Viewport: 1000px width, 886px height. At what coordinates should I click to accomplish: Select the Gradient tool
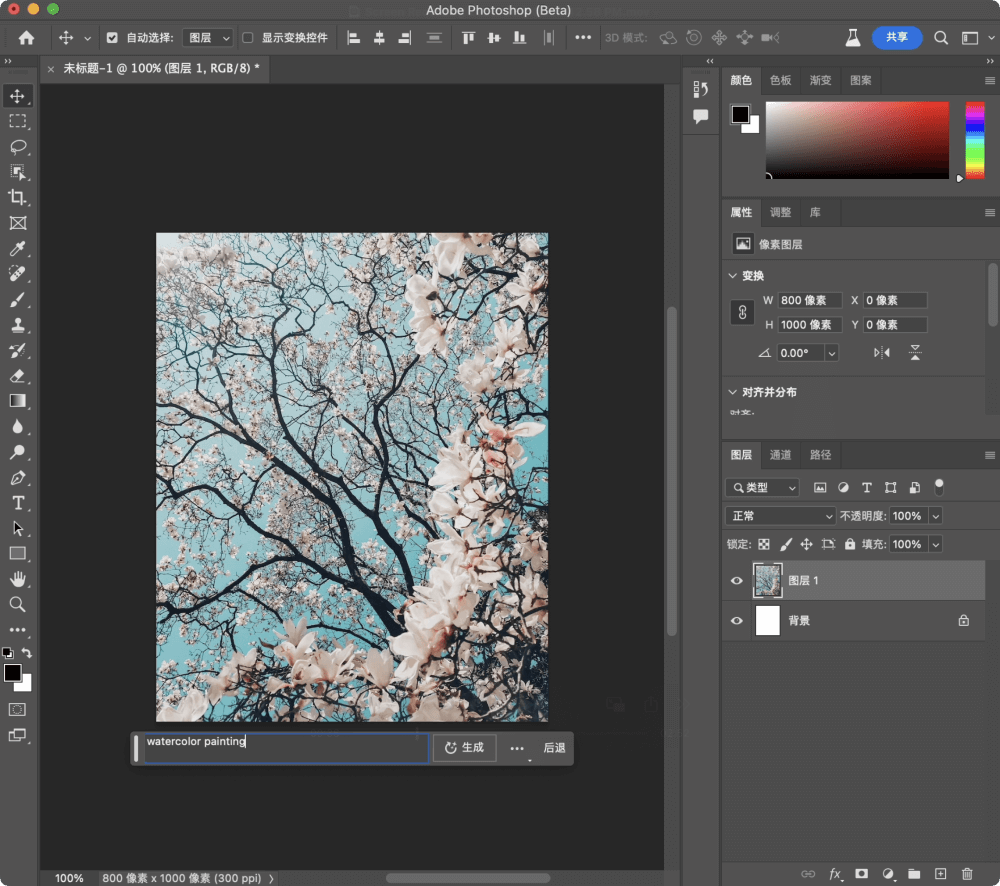pos(17,401)
